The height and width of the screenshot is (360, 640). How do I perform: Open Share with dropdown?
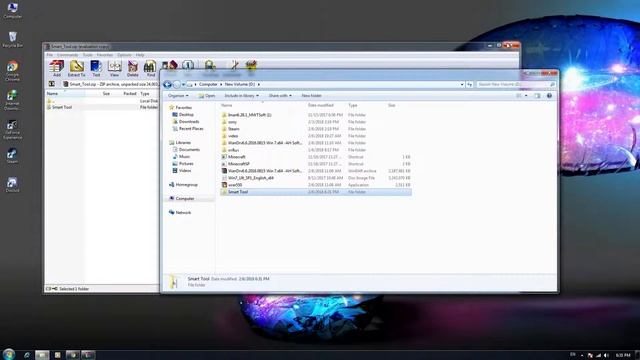click(280, 96)
